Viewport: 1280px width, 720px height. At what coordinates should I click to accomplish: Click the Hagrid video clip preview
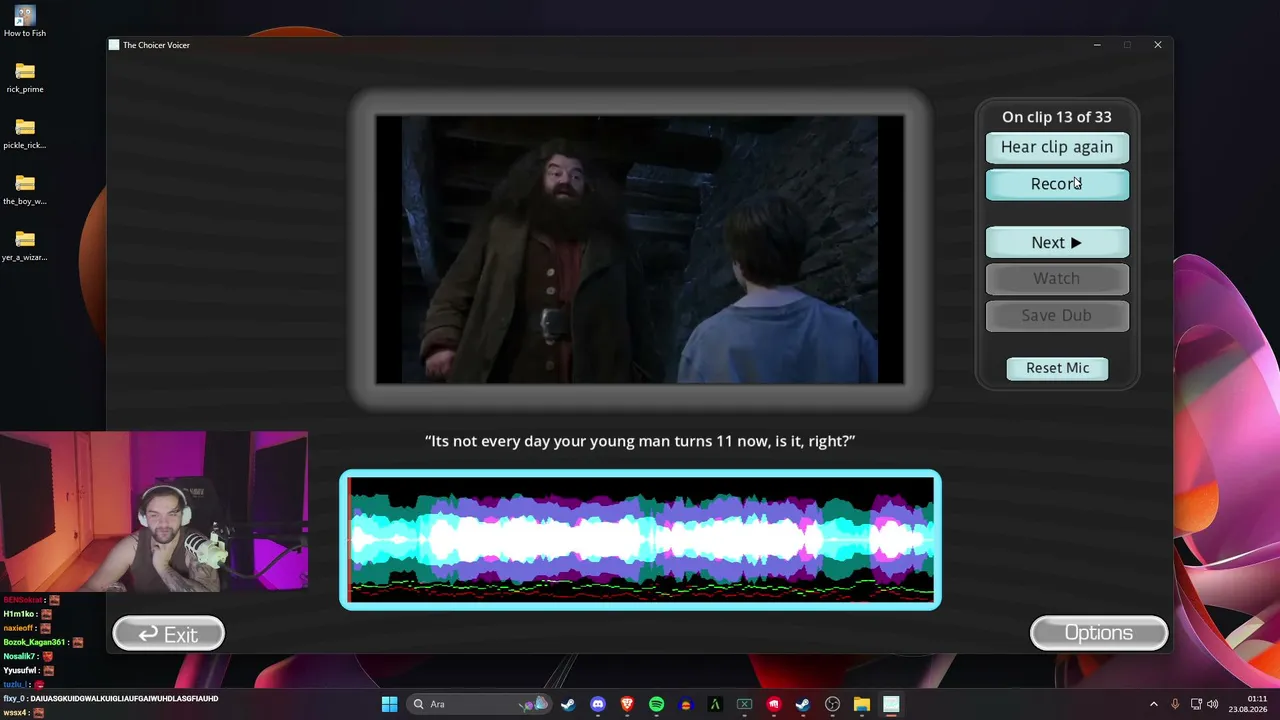click(x=640, y=249)
